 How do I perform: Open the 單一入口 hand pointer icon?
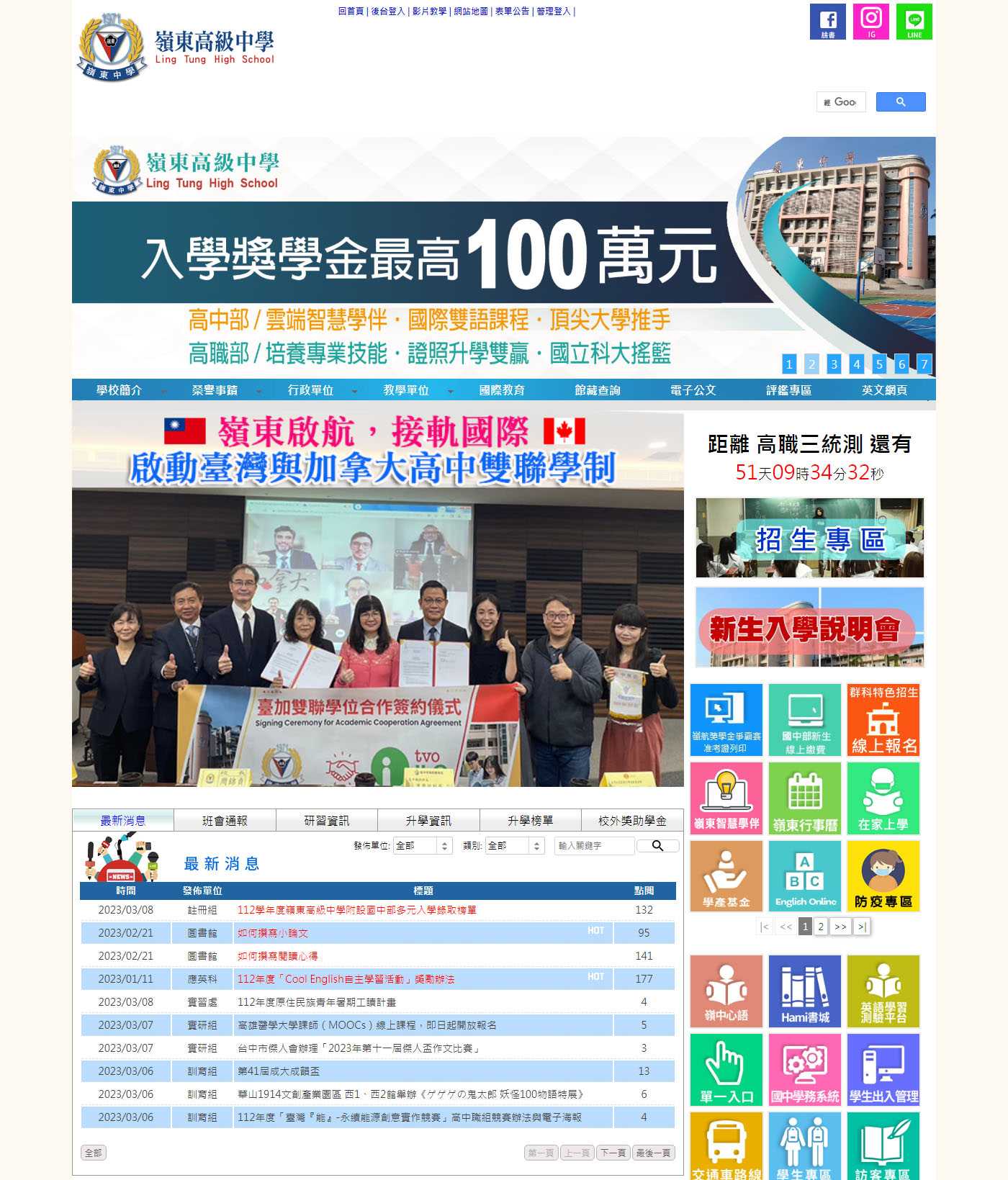(x=726, y=1069)
